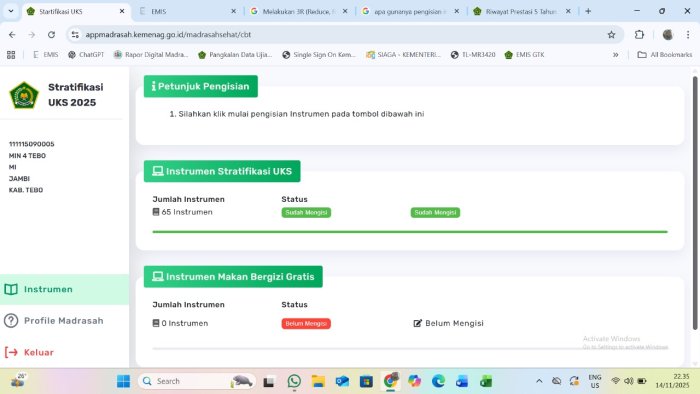Click the Instrumen Makan Bergizi Gratis header
Image resolution: width=700 pixels, height=394 pixels.
click(x=233, y=277)
